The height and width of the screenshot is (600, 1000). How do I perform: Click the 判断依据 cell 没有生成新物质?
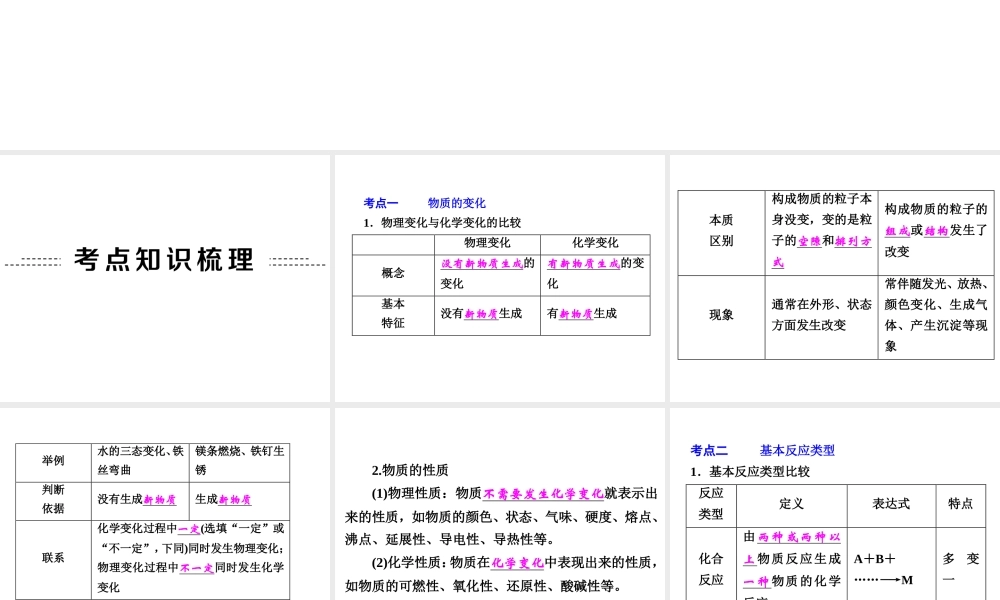point(140,501)
